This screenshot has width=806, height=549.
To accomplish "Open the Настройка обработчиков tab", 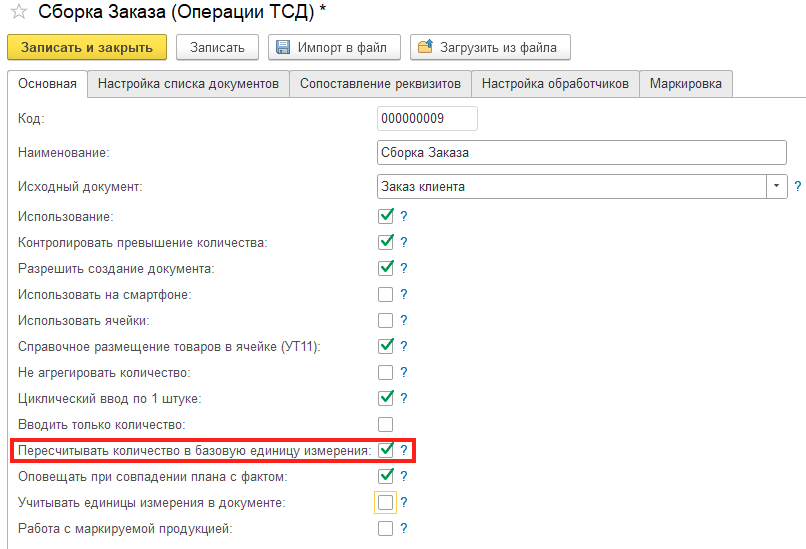I will pyautogui.click(x=555, y=84).
